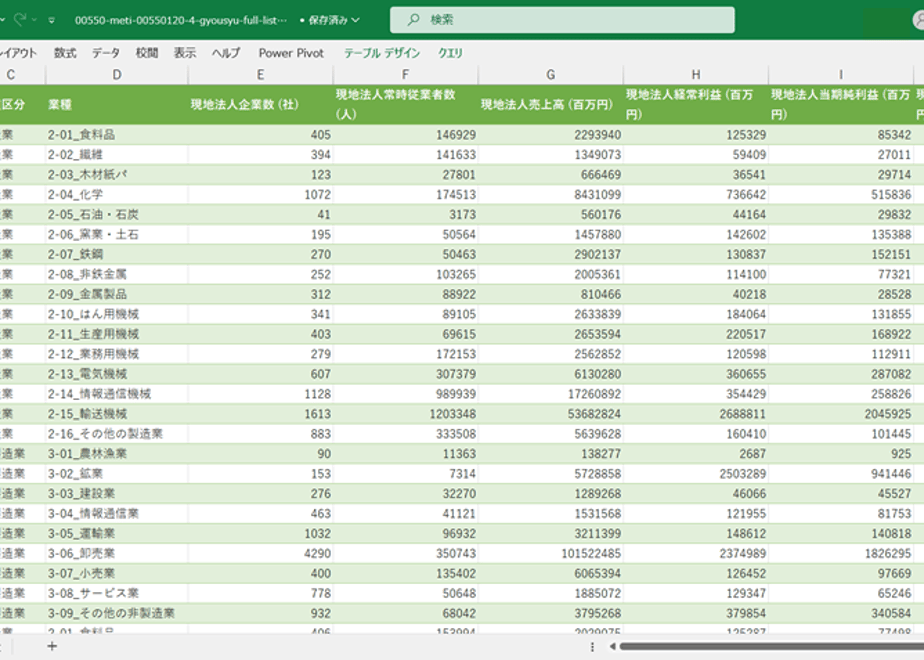The width and height of the screenshot is (924, 660).
Task: Open the ヘルプ ribbon tab
Action: coord(226,53)
